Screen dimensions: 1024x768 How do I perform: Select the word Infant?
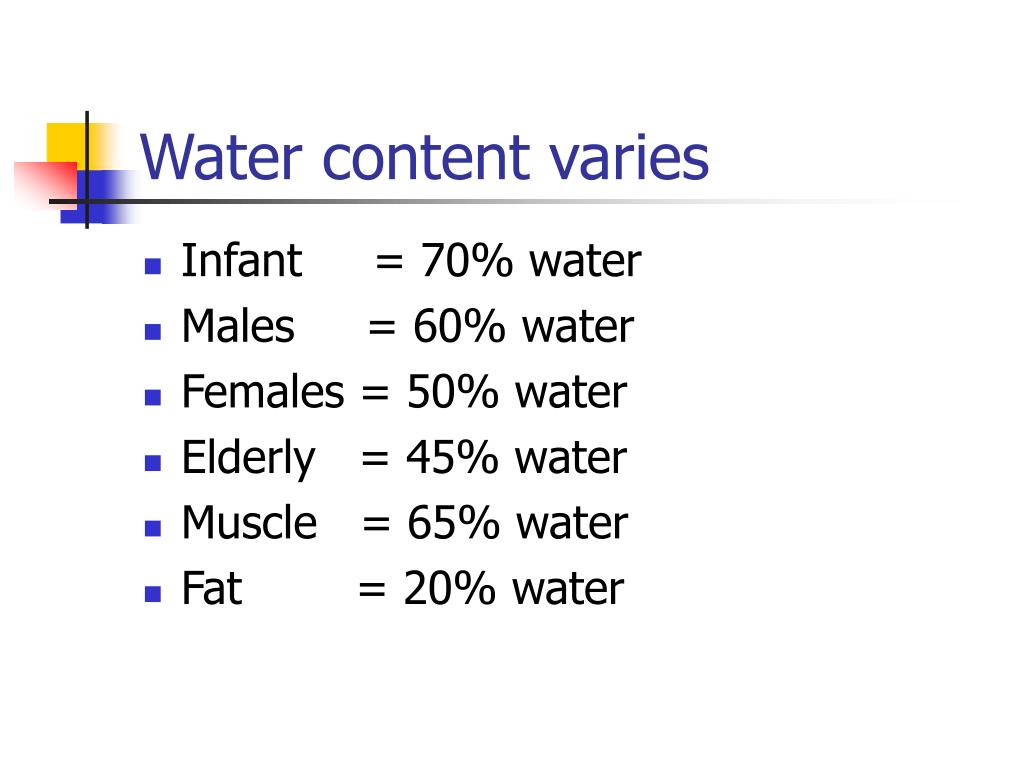242,260
